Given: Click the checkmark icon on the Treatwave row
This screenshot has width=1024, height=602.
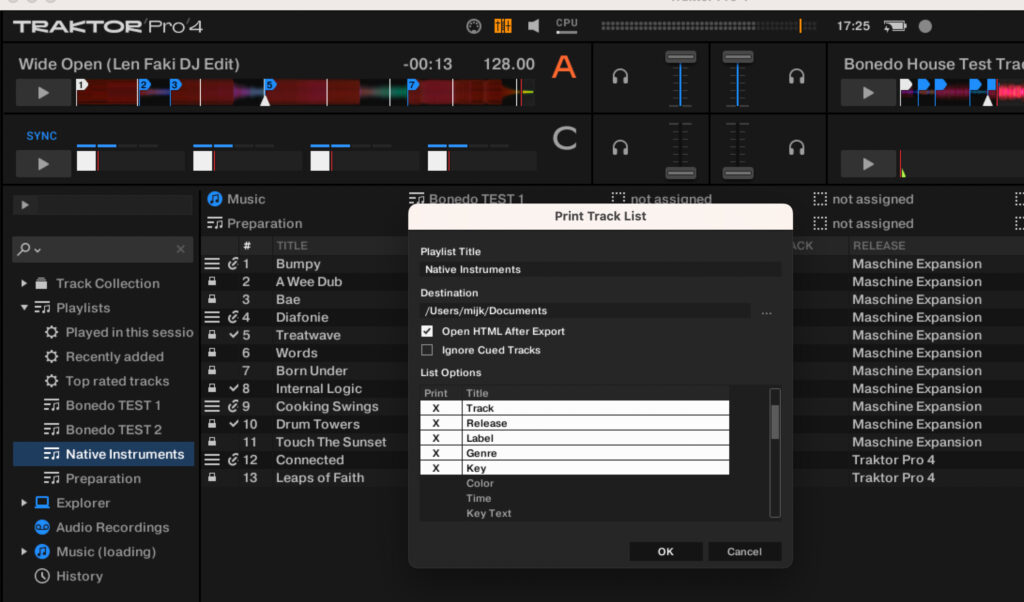Looking at the screenshot, I should pos(234,335).
